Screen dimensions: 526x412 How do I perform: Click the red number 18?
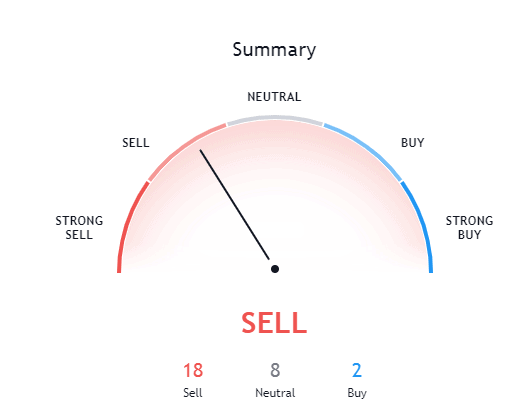[x=193, y=370]
